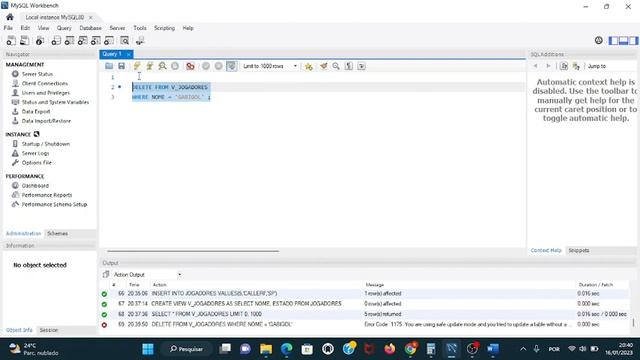Execute statement under cursor icon
640x360 pixels.
tap(149, 66)
